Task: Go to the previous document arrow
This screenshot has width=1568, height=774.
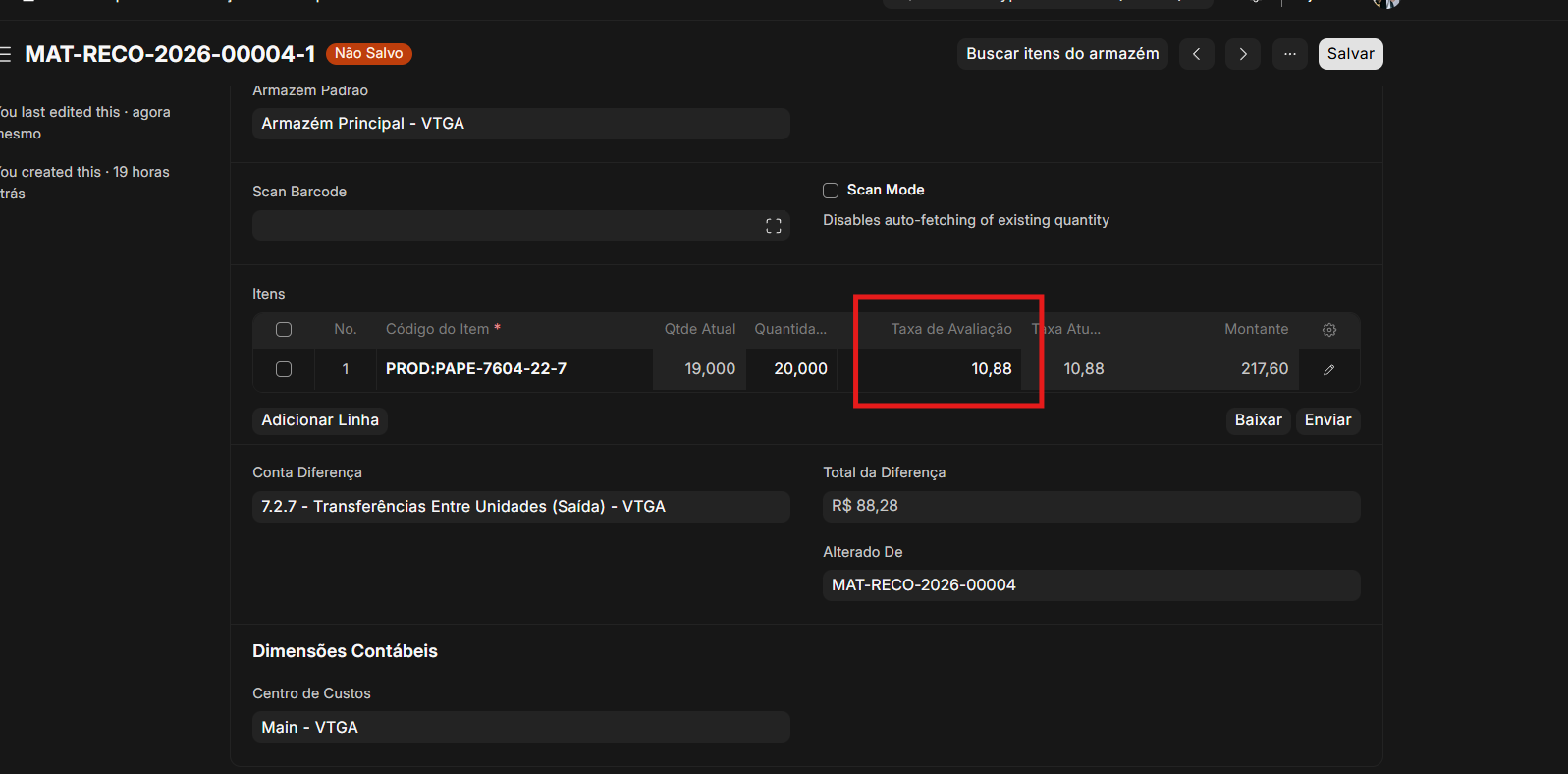Action: click(1196, 54)
